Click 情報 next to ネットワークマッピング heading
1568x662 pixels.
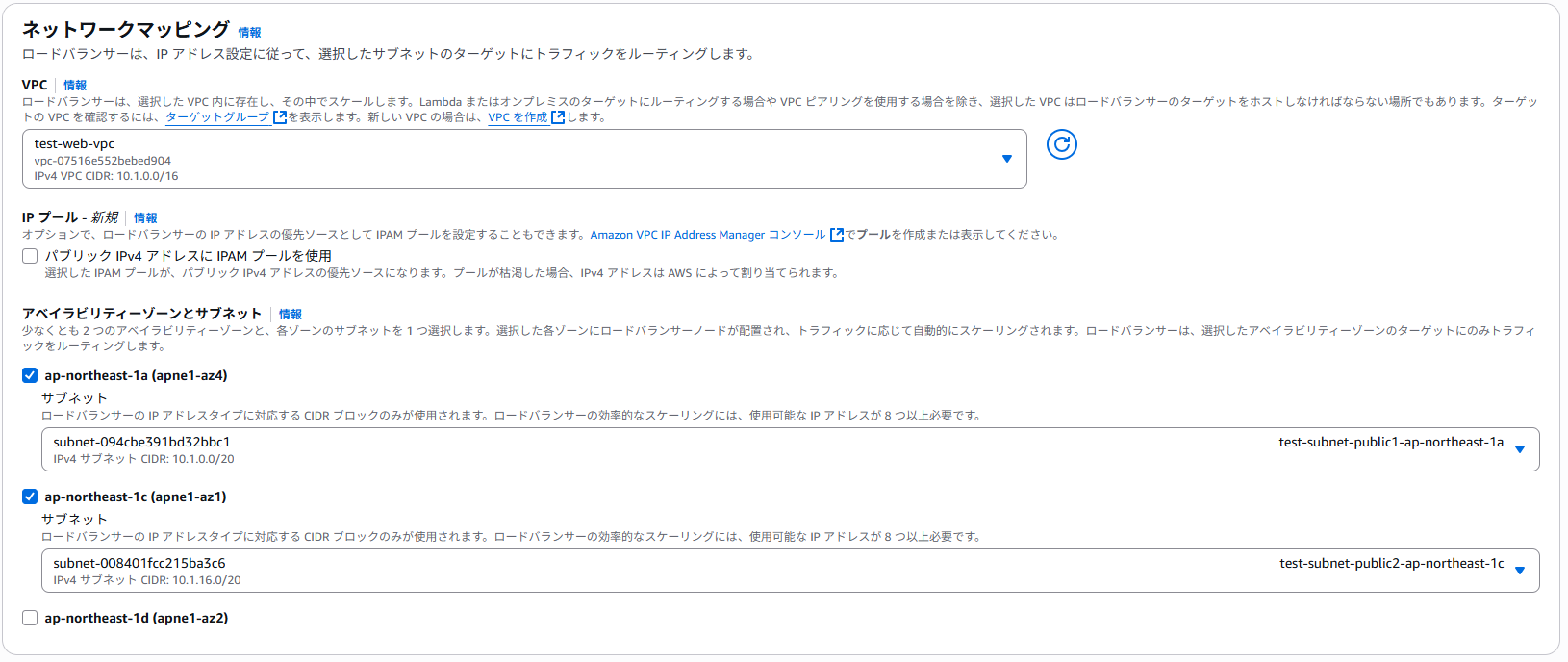249,33
